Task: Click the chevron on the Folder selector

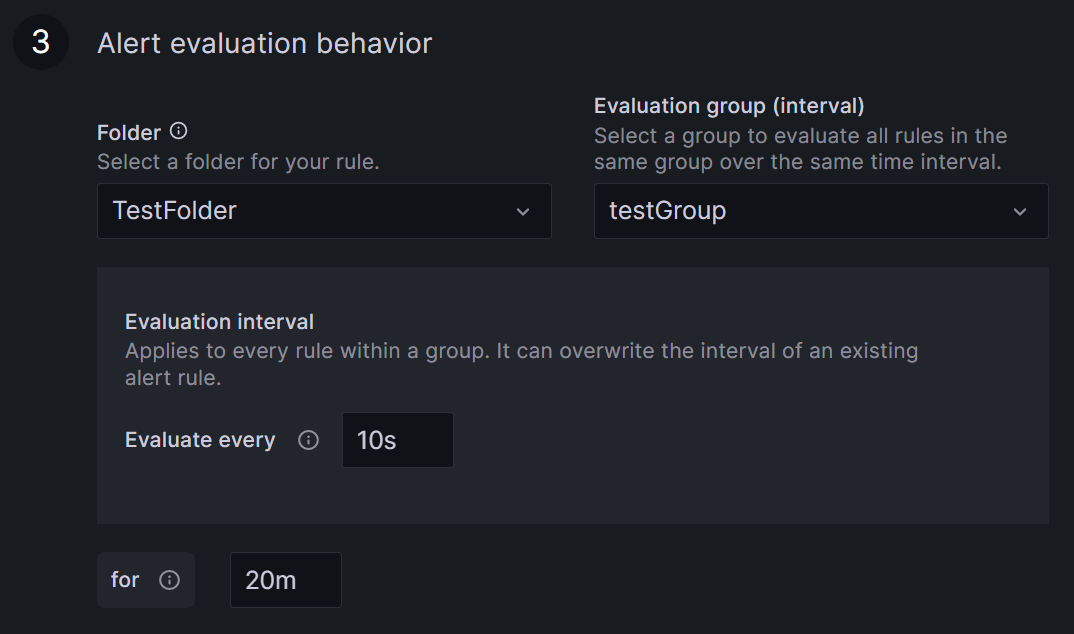Action: [x=524, y=211]
